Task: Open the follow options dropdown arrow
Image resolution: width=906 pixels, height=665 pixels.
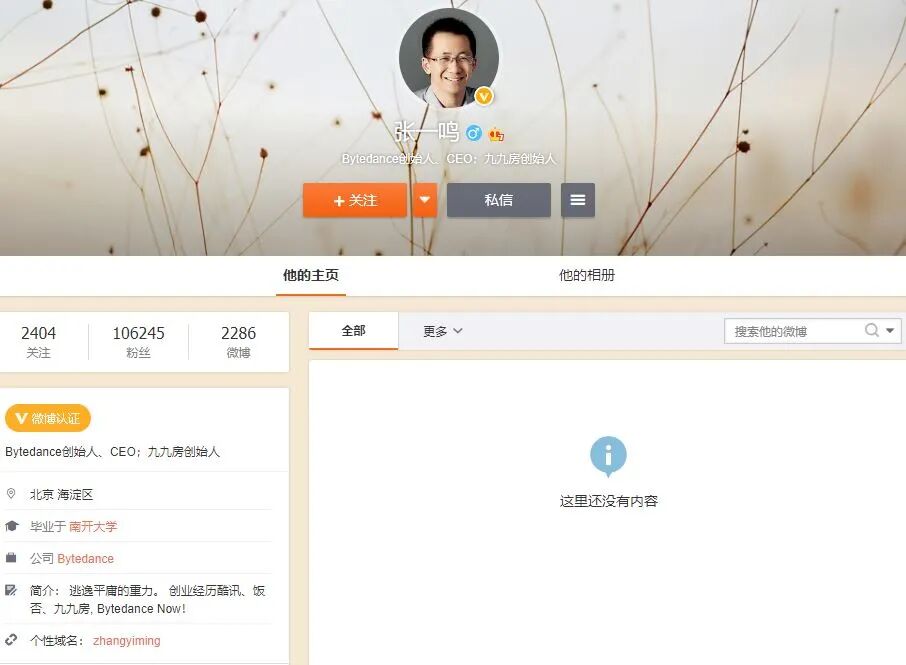Action: pos(425,200)
